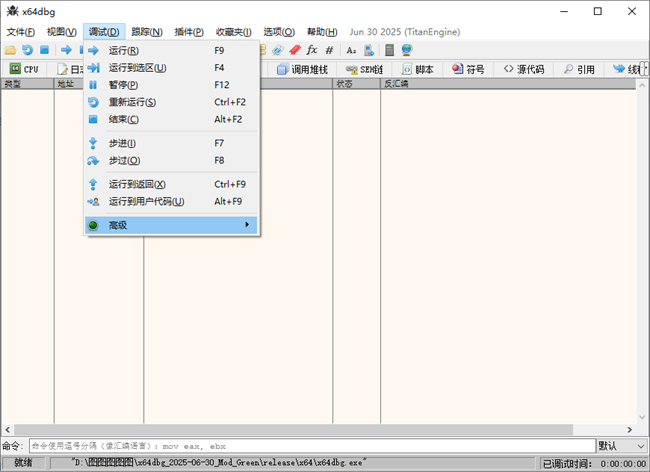Open the 默认 command type dropdown
The height and width of the screenshot is (472, 650).
(621, 445)
